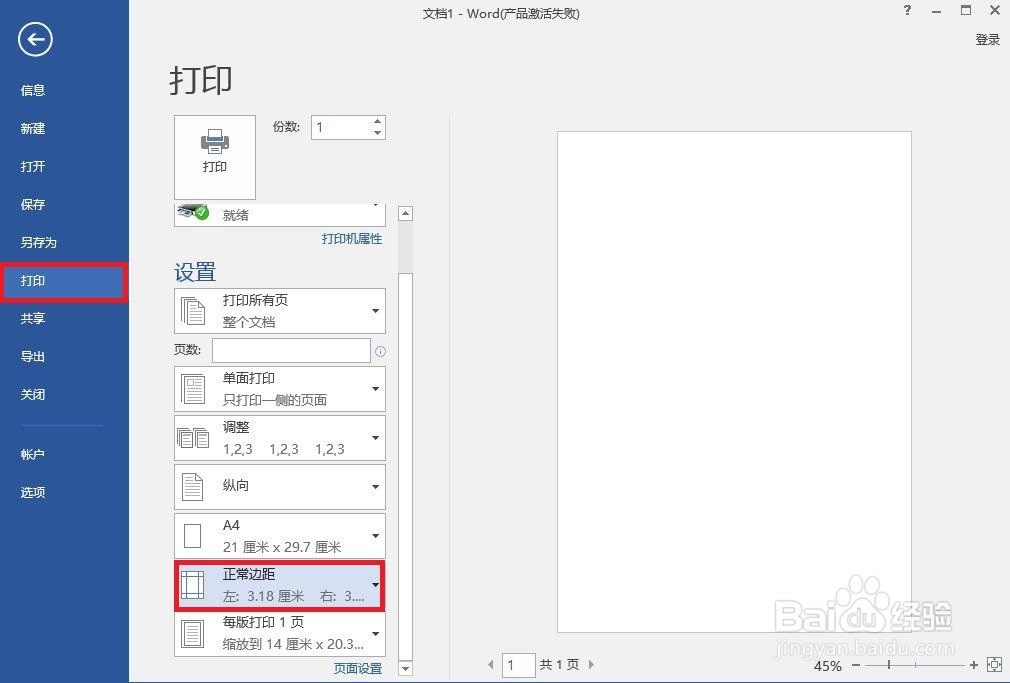Expand pages per sheet (每版打印 1 页) dropdown
1010x683 pixels.
click(280, 633)
